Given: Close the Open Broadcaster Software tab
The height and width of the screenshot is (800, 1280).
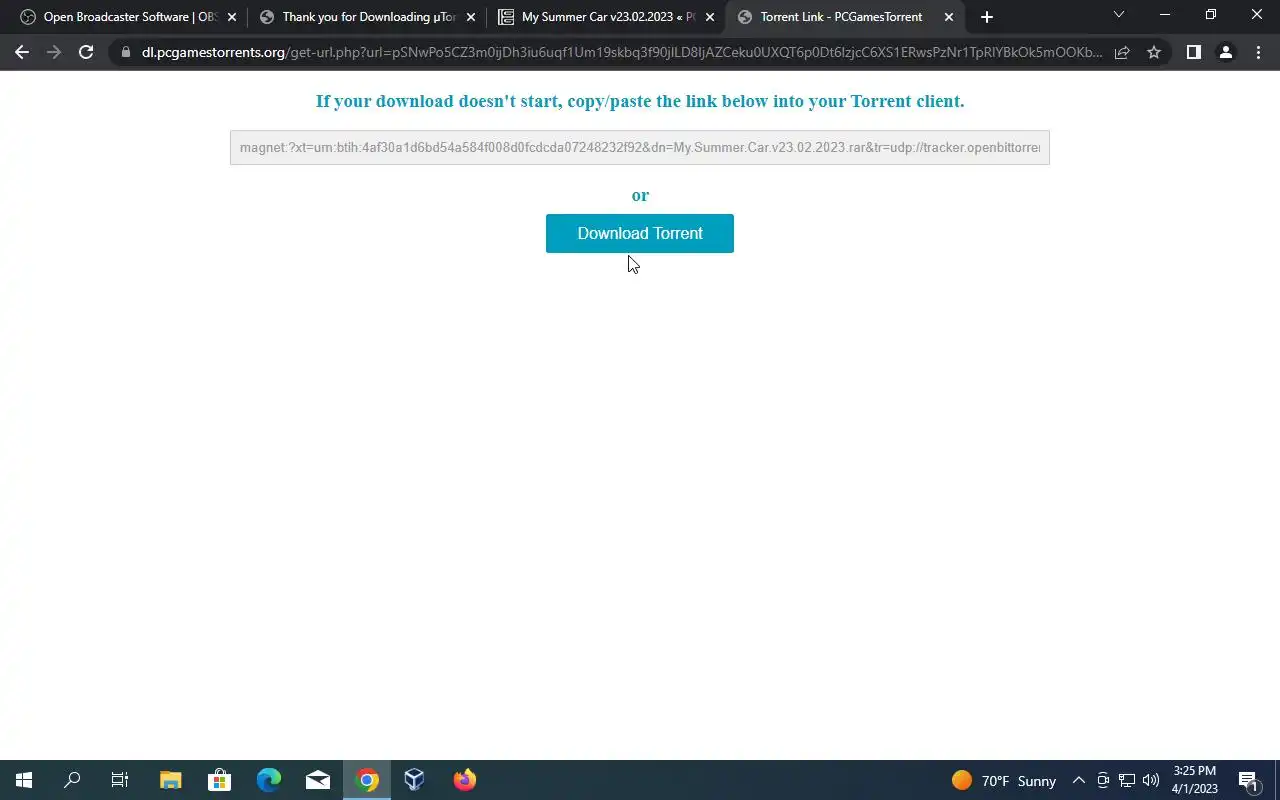Looking at the screenshot, I should [x=232, y=17].
